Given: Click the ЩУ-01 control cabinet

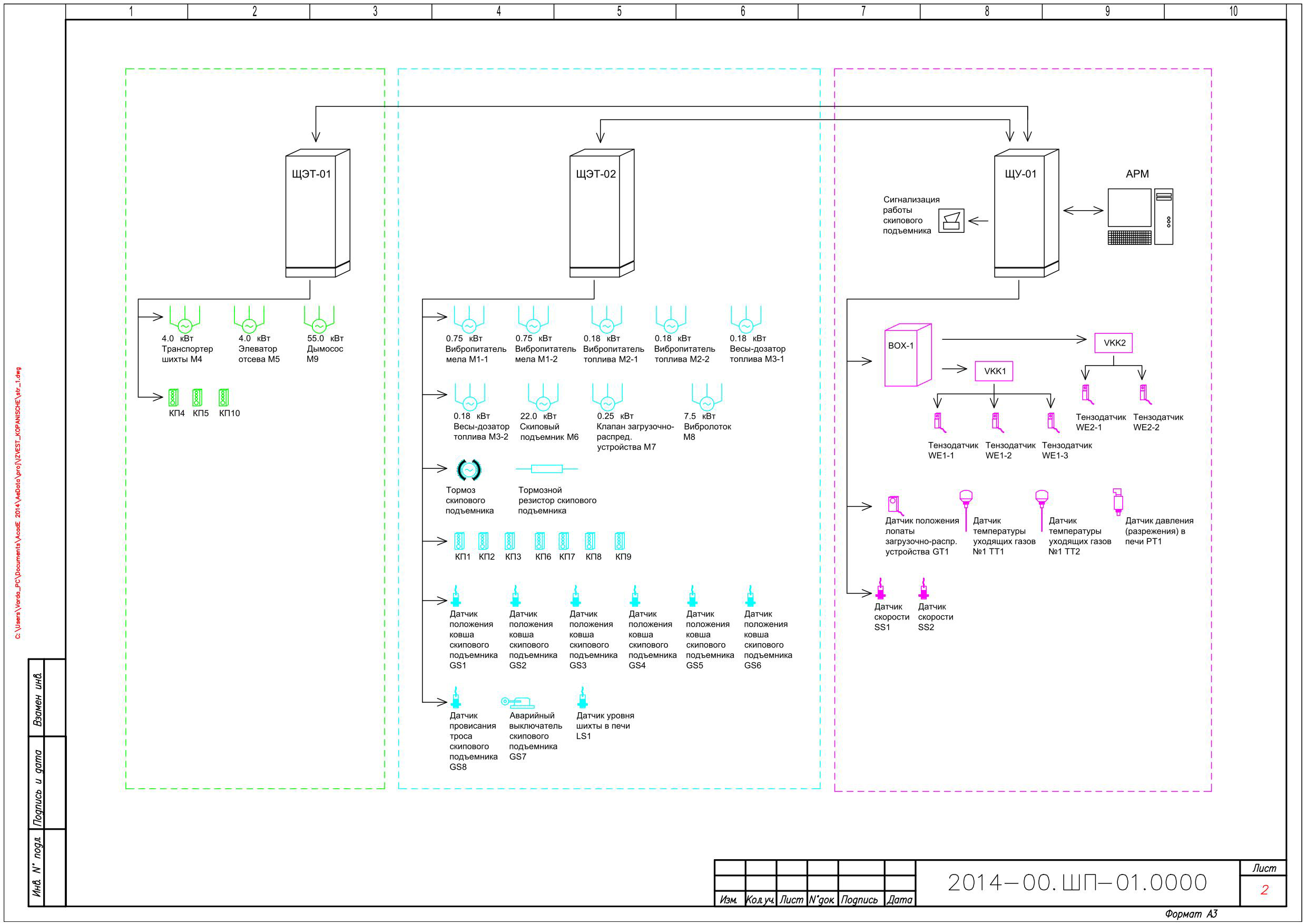Looking at the screenshot, I should point(1026,213).
